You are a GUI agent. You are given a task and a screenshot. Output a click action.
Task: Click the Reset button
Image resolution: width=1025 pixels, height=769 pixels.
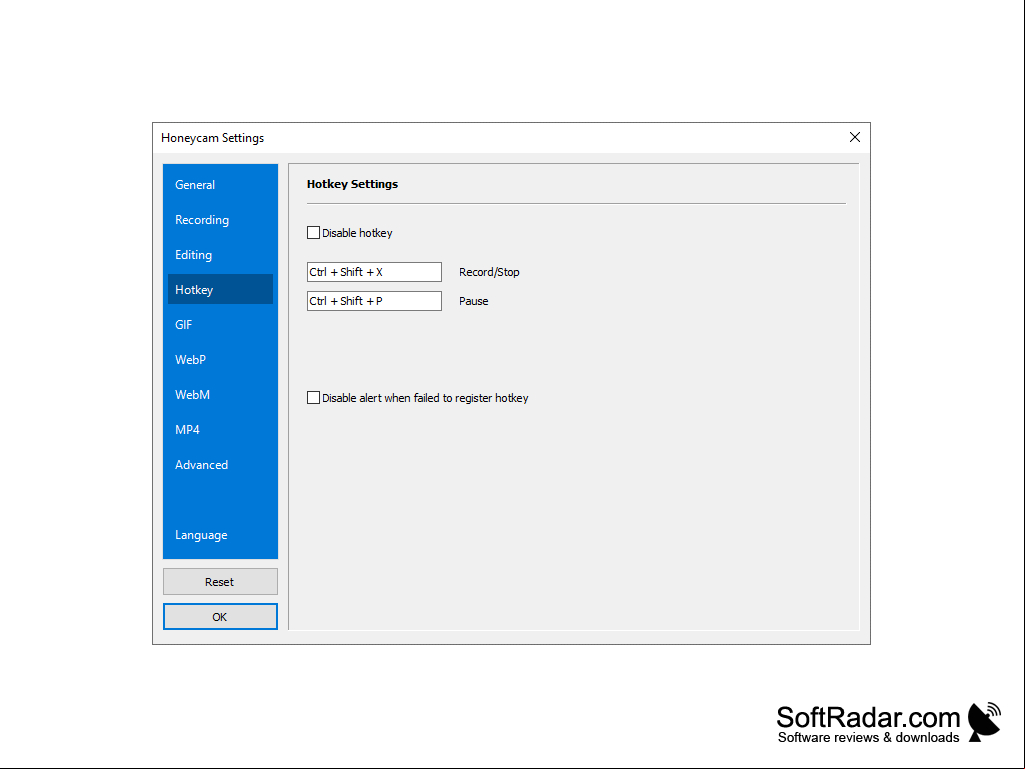click(220, 581)
